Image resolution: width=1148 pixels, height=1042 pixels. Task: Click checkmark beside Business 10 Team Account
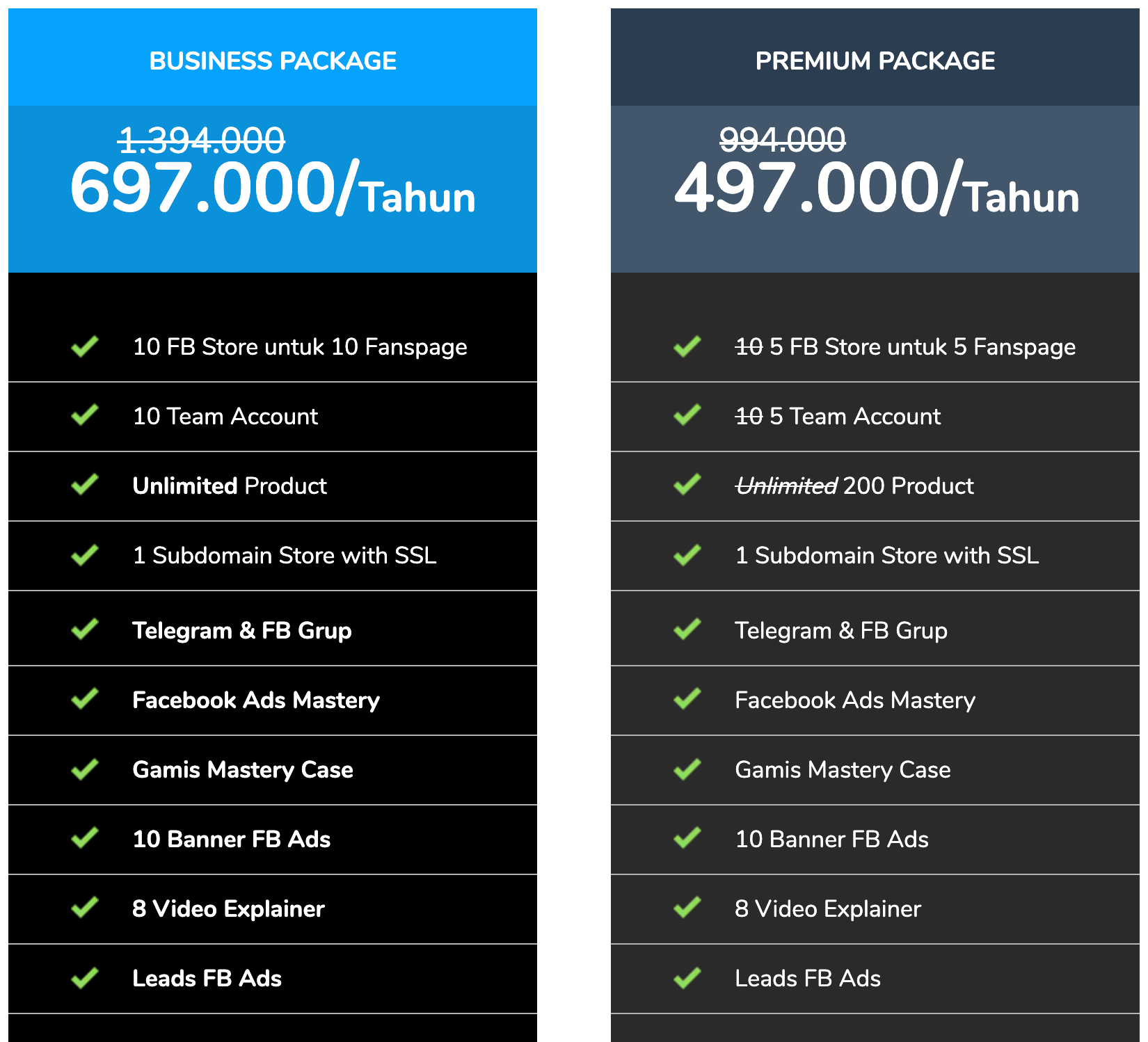click(84, 415)
